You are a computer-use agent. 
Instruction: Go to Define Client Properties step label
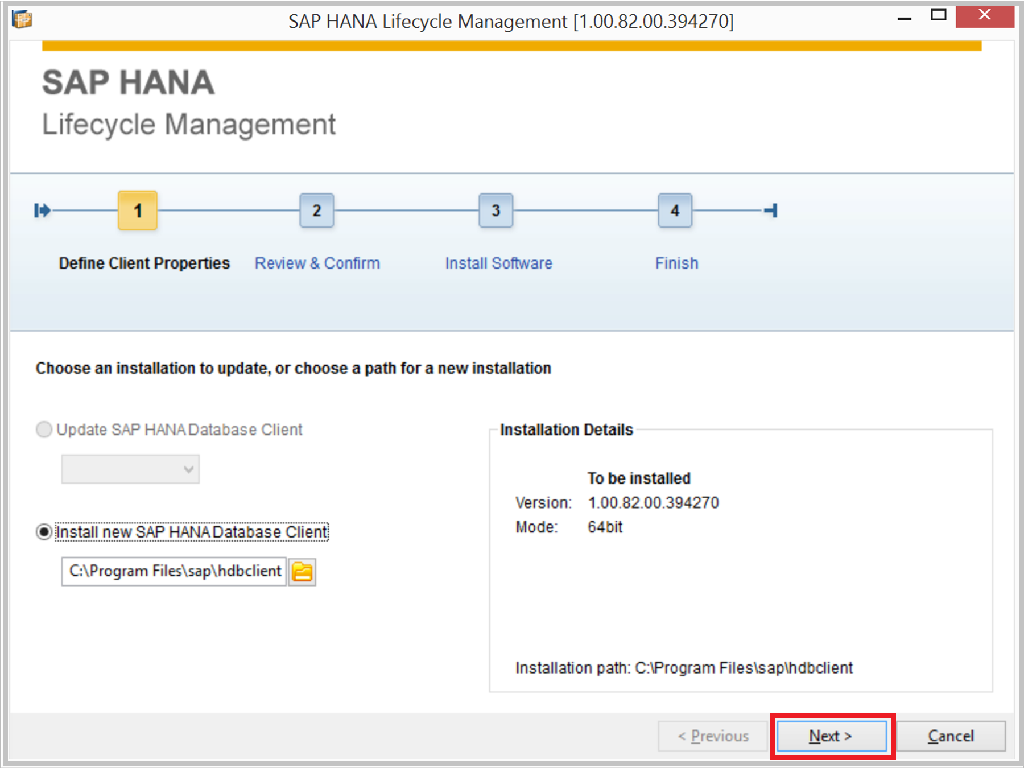pos(144,263)
